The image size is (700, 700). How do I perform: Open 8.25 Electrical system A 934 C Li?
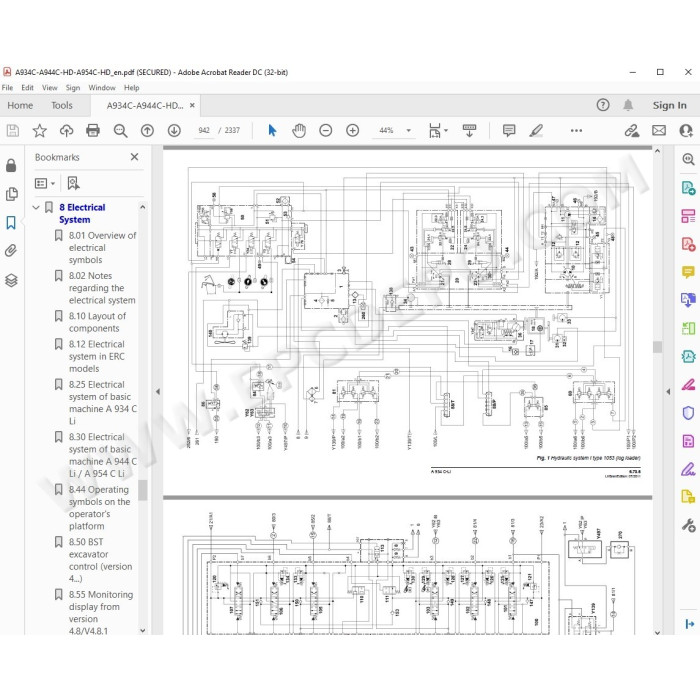coord(102,403)
